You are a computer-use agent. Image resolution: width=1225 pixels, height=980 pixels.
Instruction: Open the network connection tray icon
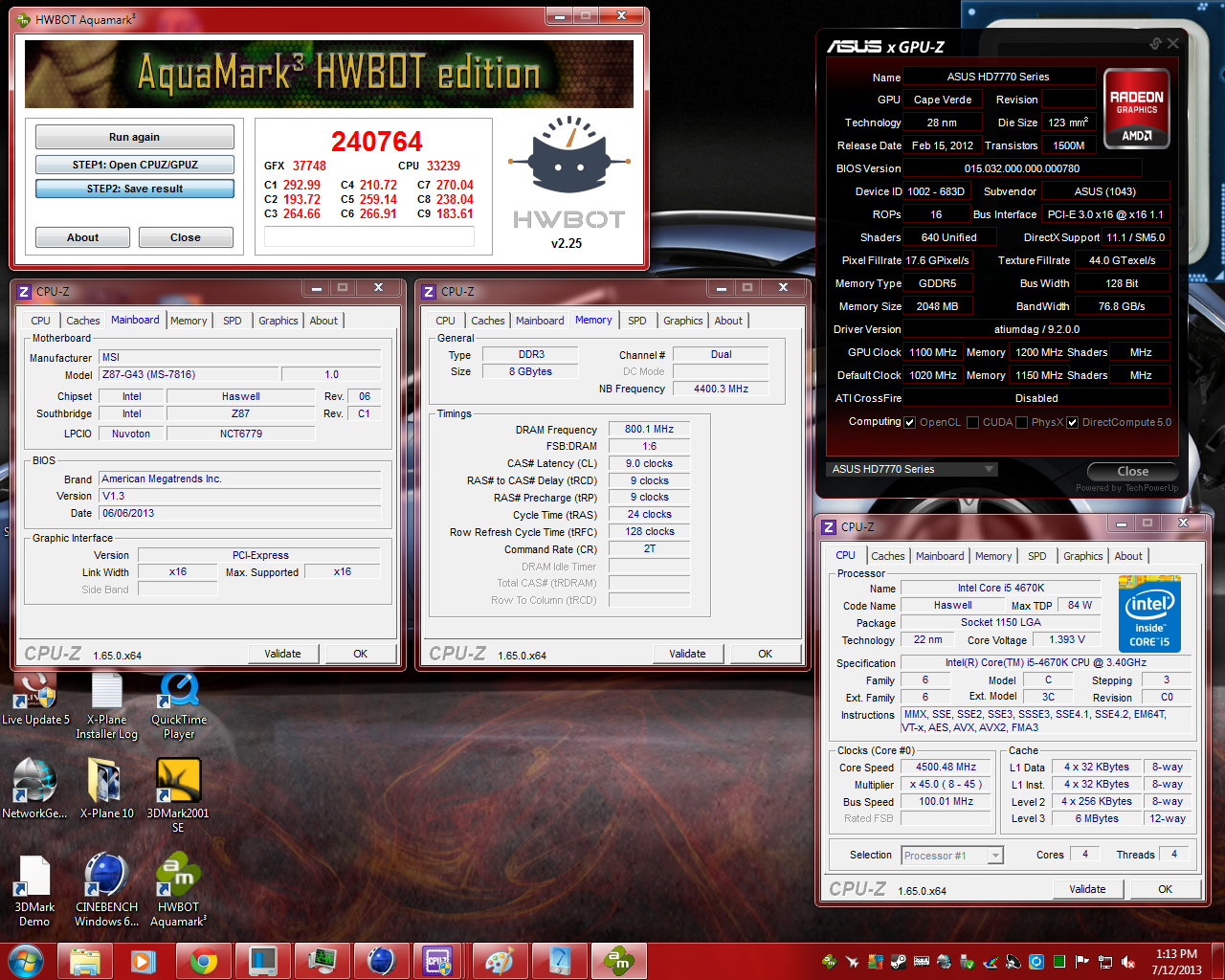1105,962
